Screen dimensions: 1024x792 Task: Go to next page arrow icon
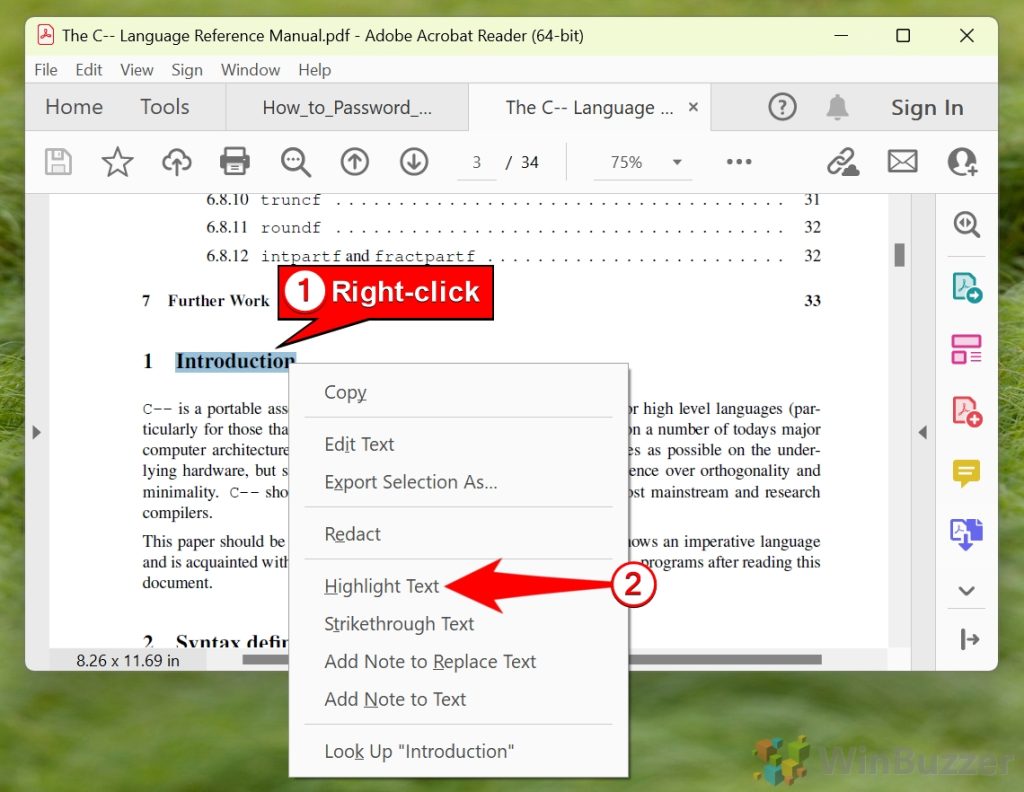[x=414, y=161]
